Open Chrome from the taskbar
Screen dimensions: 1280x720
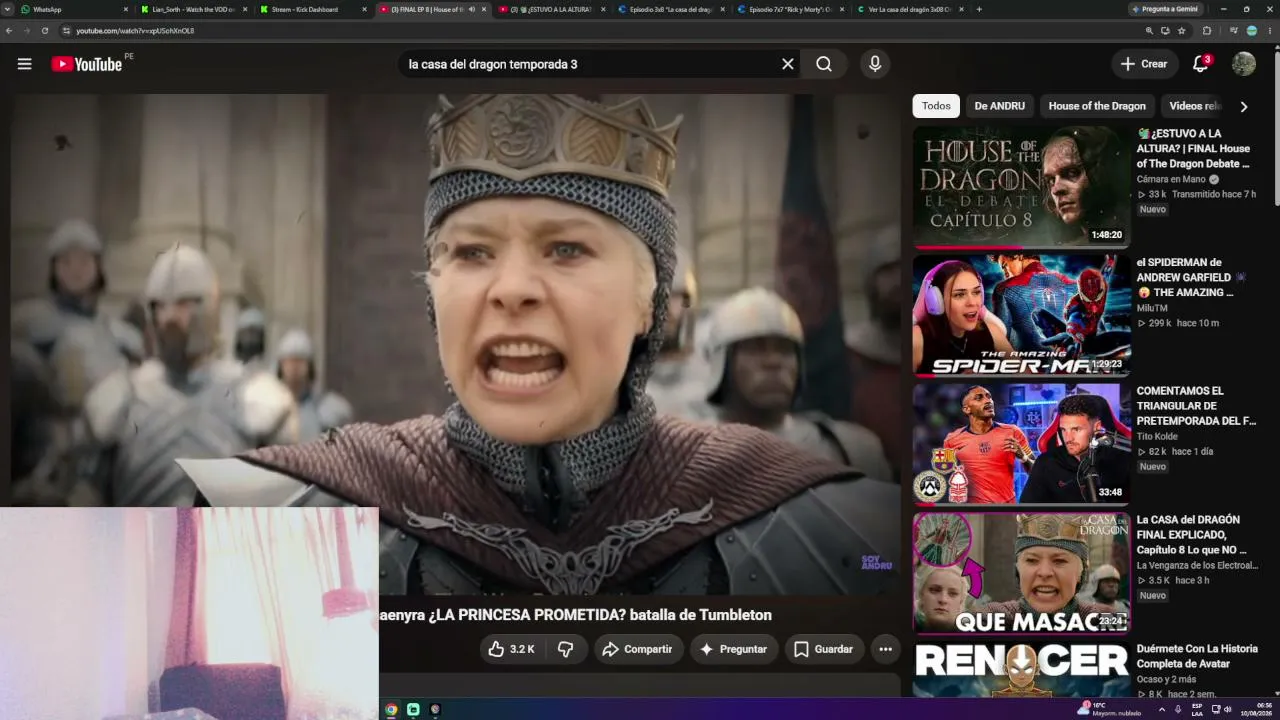391,709
